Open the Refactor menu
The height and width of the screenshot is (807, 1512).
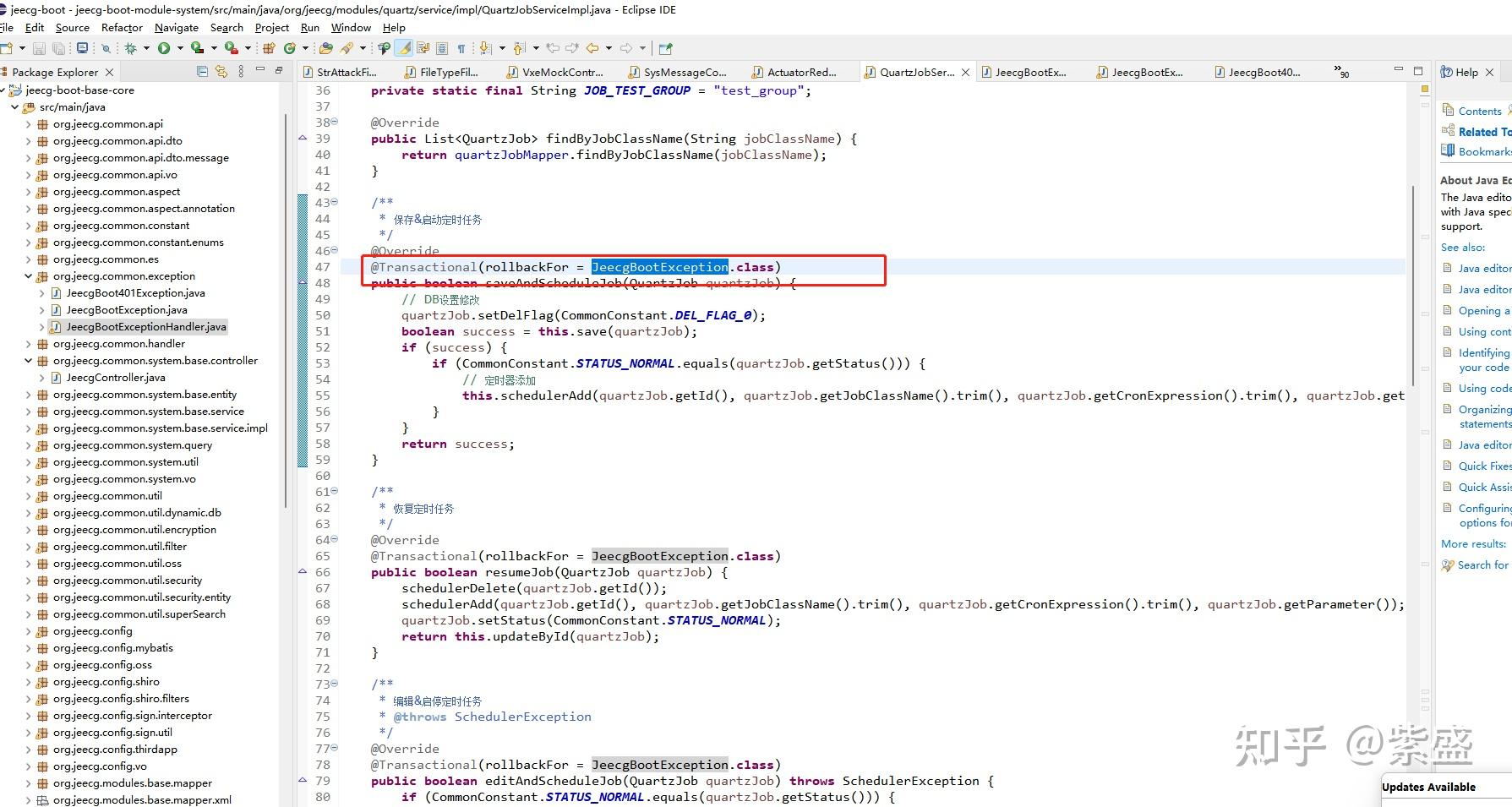122,27
